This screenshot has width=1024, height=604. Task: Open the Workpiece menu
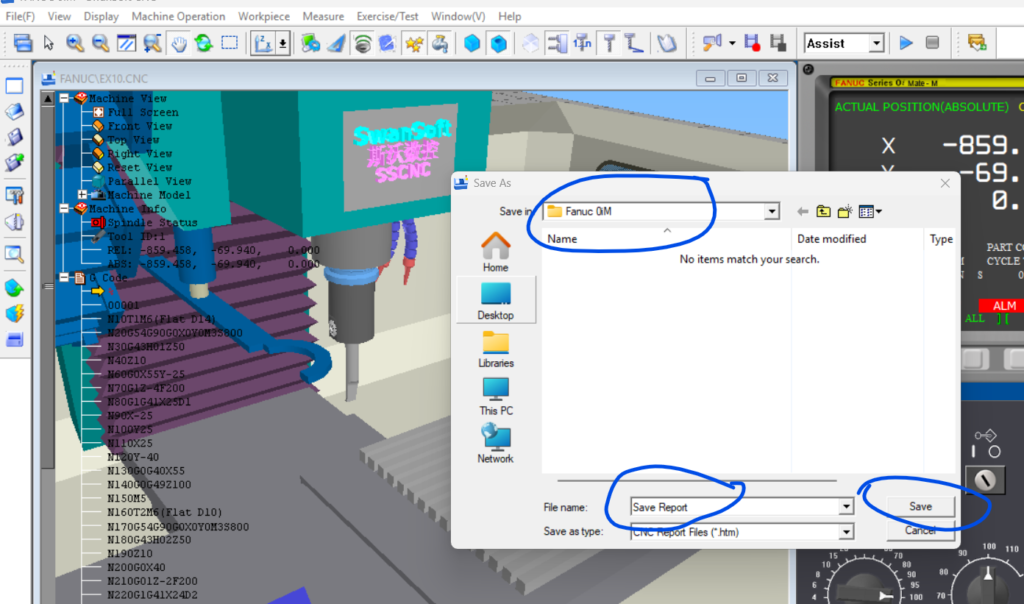tap(265, 16)
